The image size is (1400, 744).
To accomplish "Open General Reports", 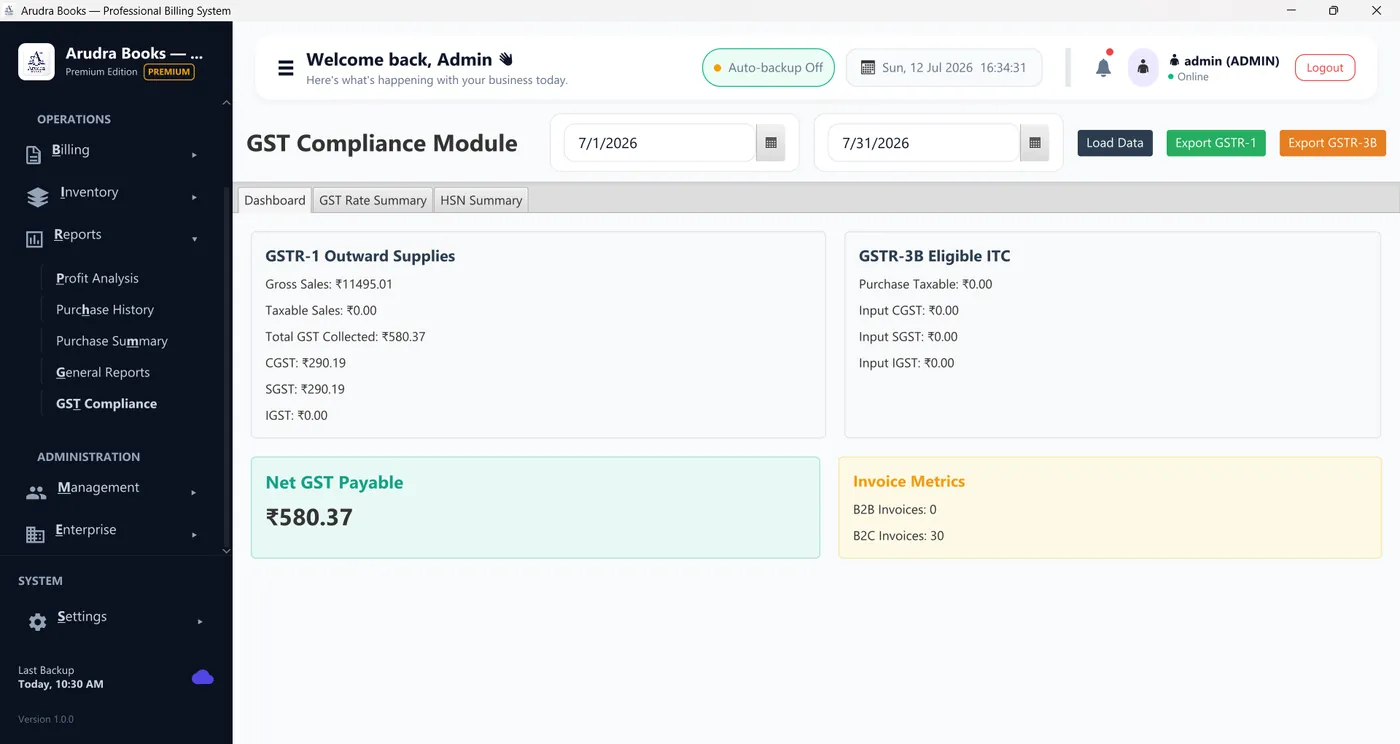I will pos(103,372).
